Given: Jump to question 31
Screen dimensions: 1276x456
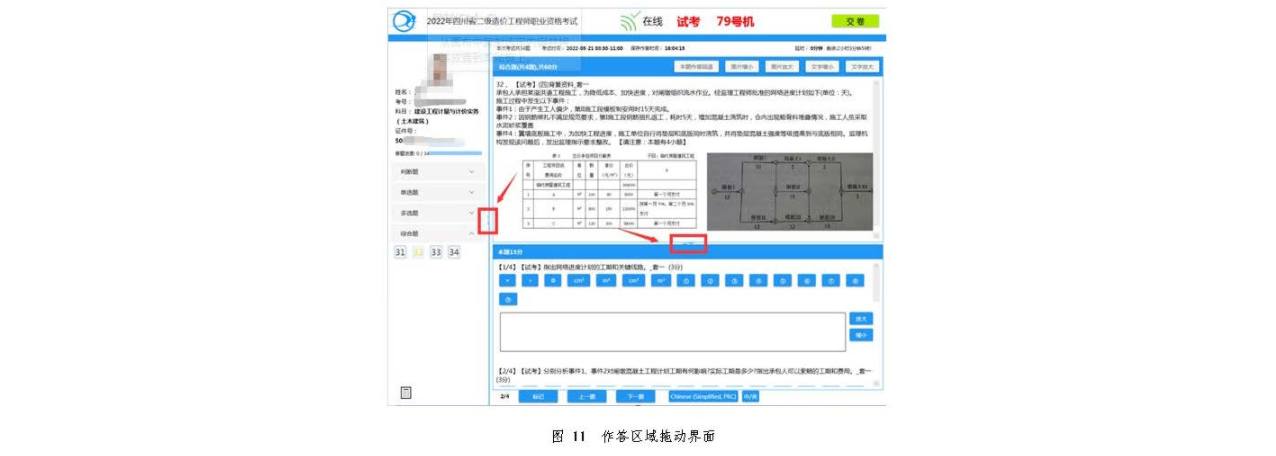Looking at the screenshot, I should (401, 252).
